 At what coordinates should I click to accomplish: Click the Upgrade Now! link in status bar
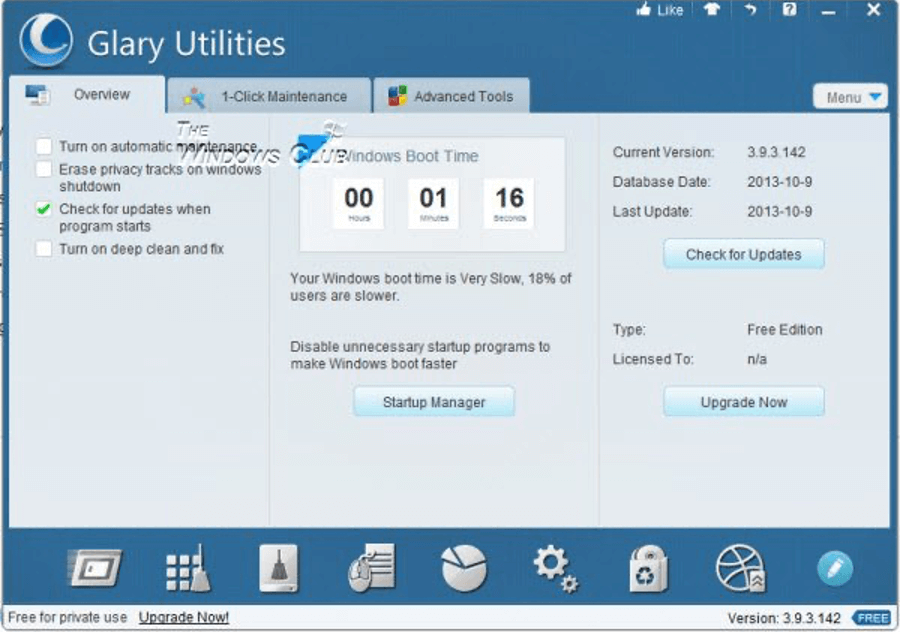(x=184, y=617)
